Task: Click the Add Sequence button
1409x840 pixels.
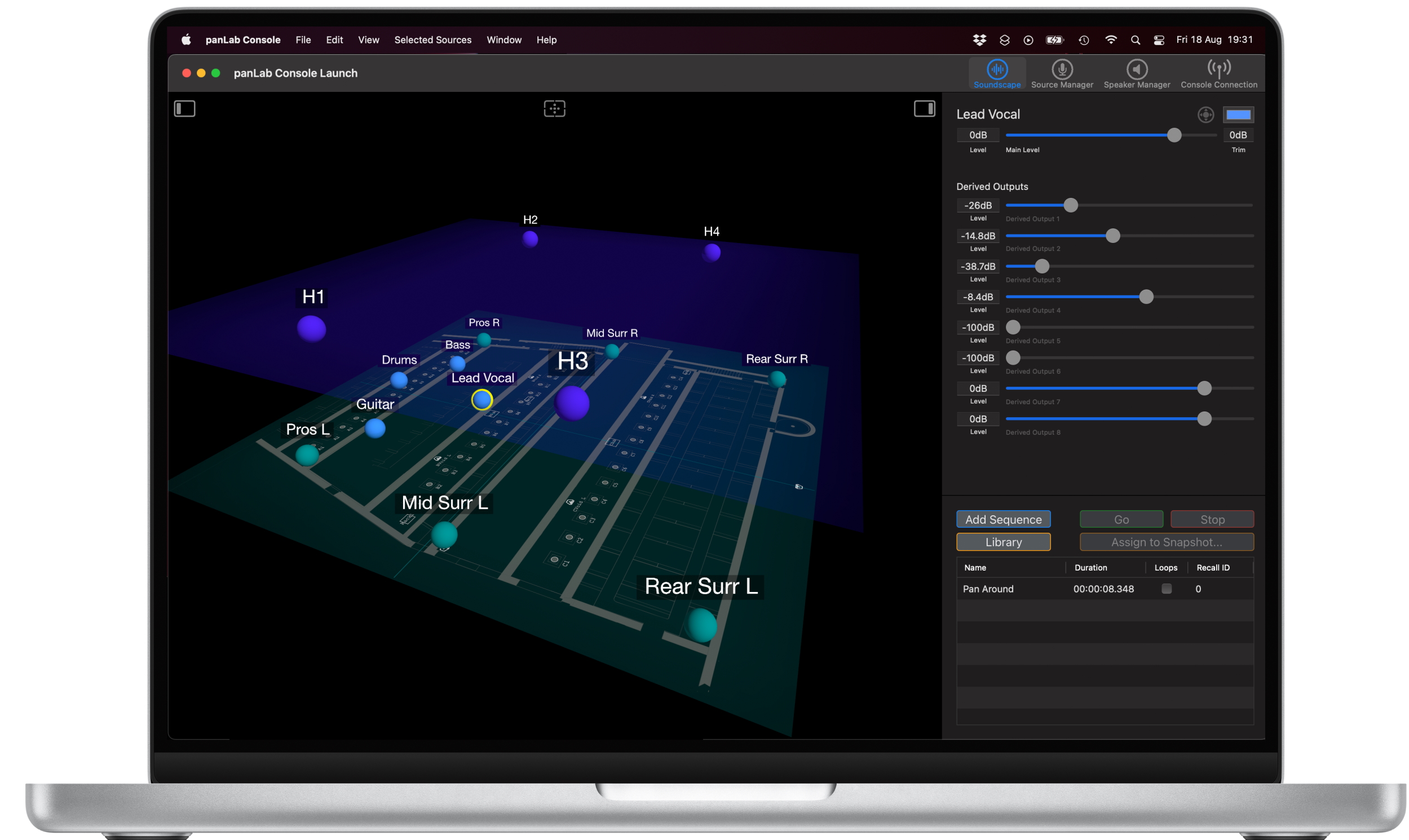Action: [x=1003, y=520]
